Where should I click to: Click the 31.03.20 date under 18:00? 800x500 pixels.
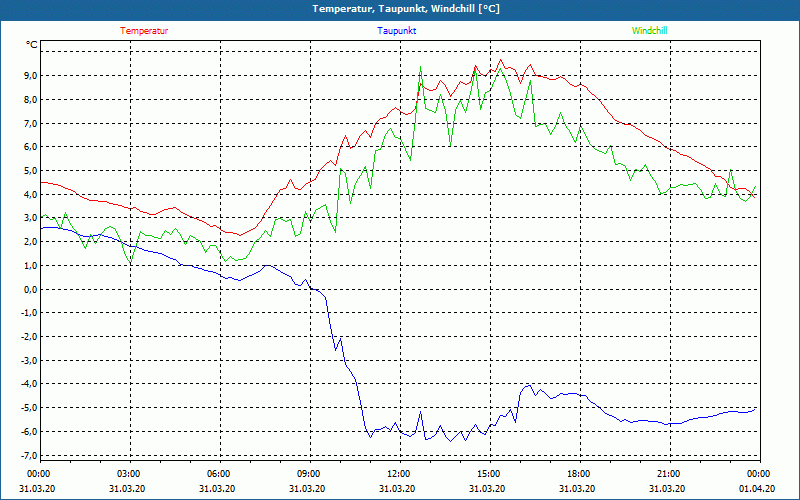pyautogui.click(x=577, y=489)
